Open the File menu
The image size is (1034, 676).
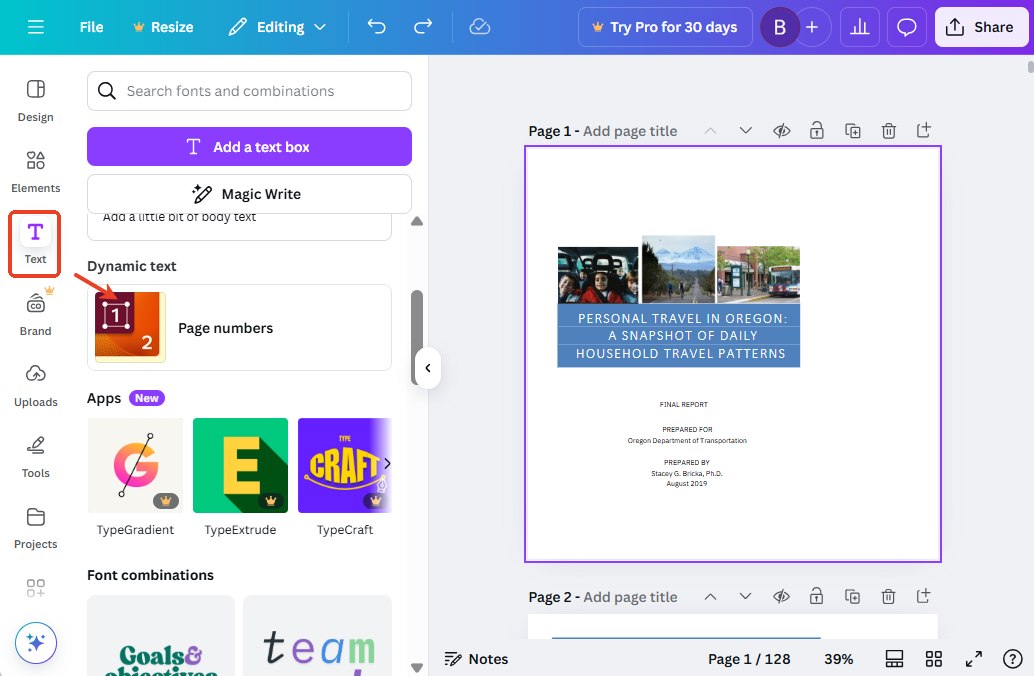[90, 27]
